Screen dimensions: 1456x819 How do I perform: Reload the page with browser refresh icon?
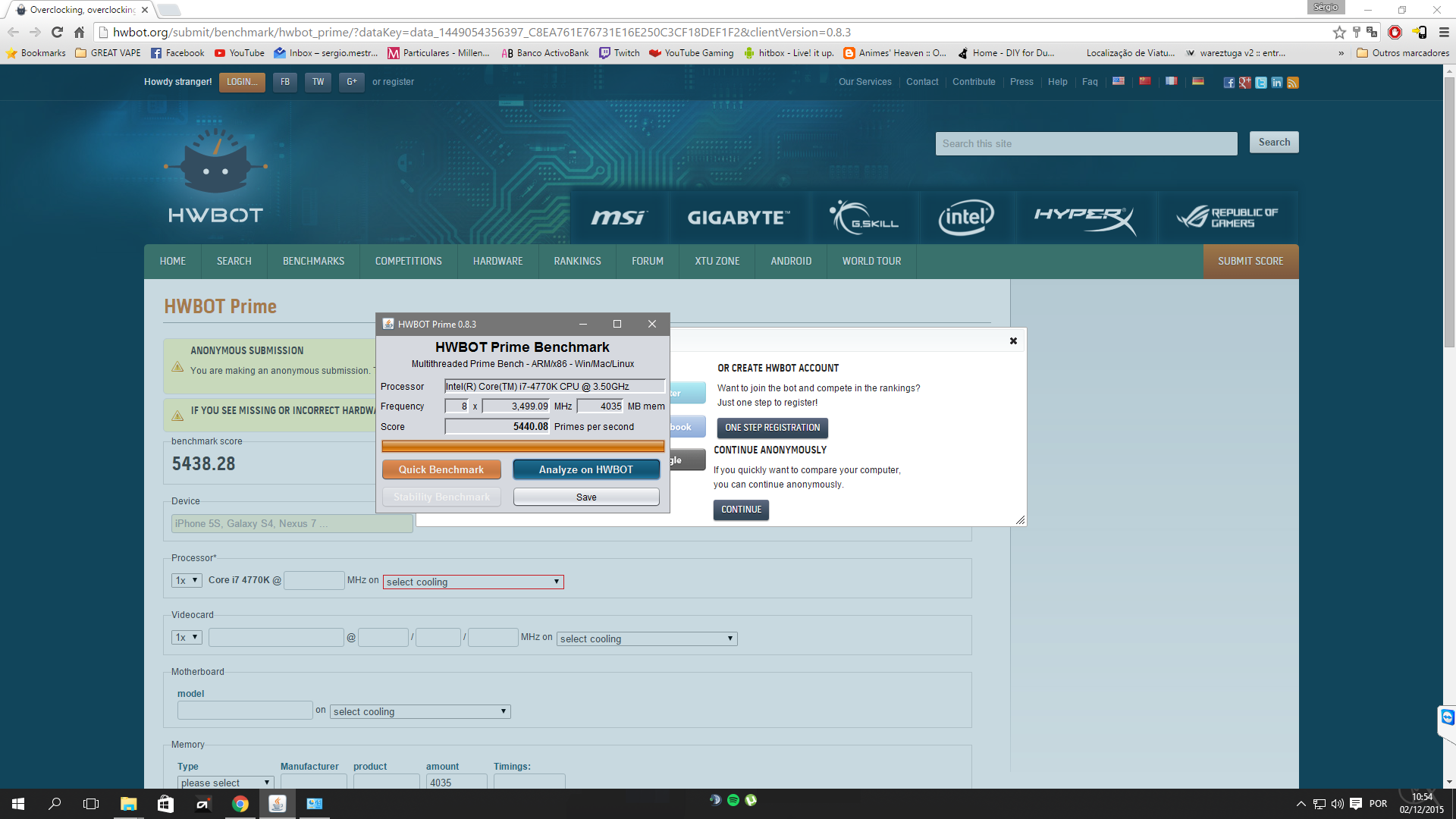coord(57,32)
